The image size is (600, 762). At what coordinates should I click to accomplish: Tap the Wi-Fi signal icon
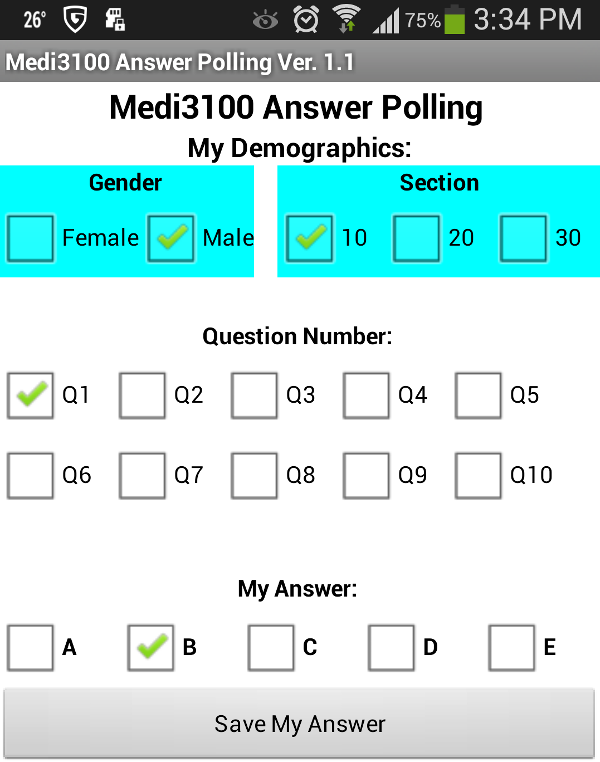point(346,18)
